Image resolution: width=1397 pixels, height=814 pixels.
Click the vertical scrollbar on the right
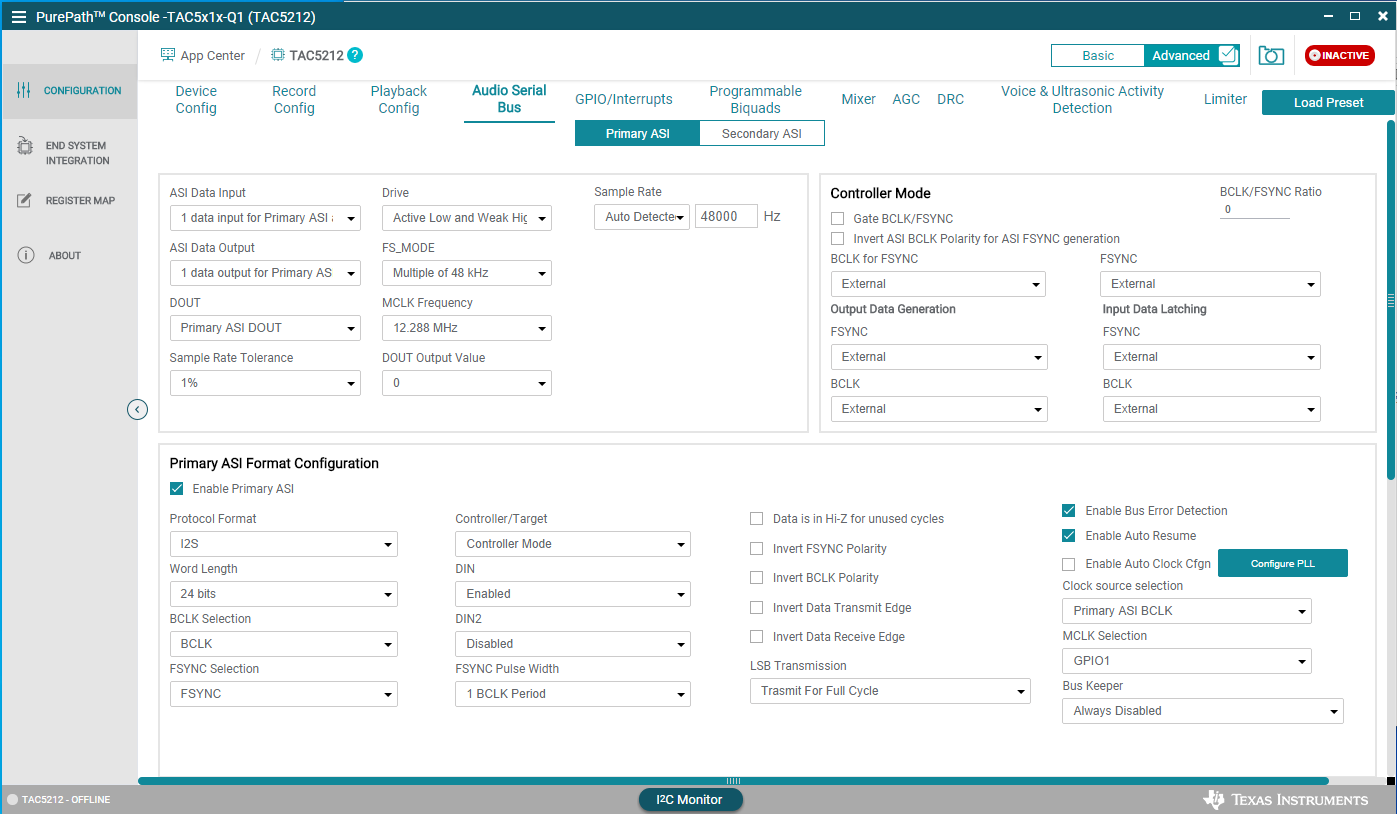tap(1390, 300)
